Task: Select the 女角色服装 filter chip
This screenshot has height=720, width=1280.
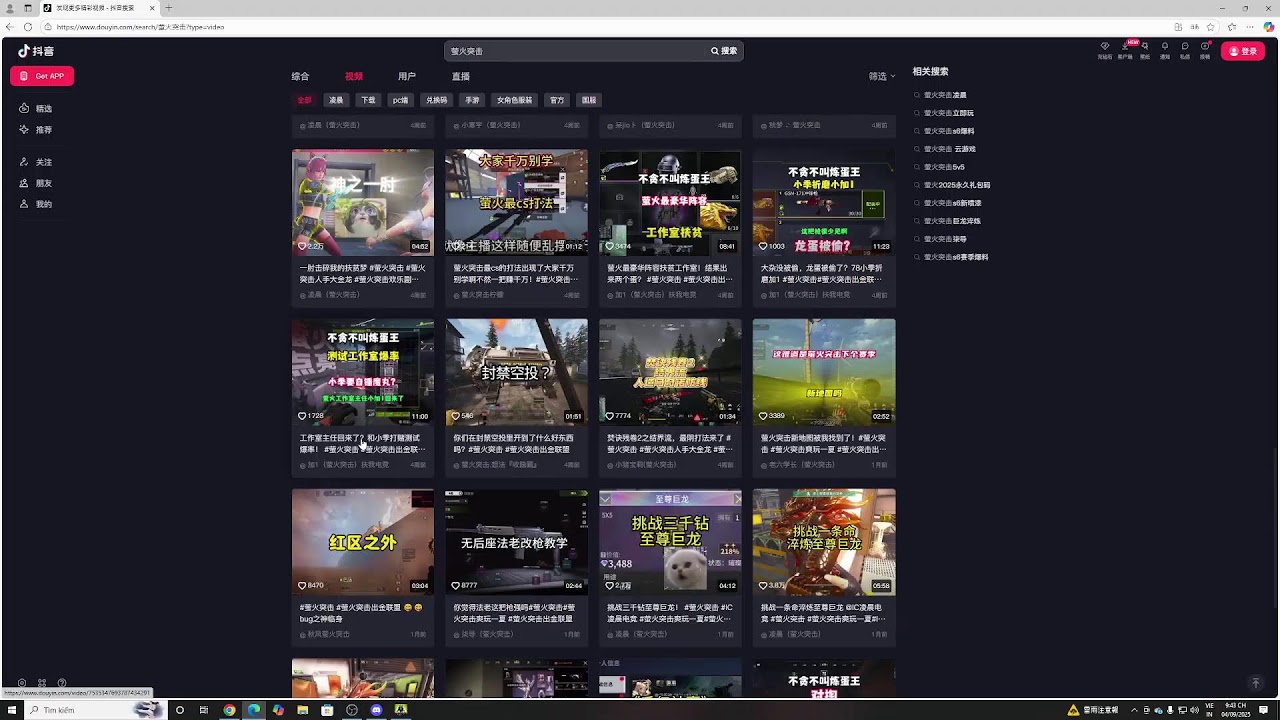Action: (x=514, y=100)
